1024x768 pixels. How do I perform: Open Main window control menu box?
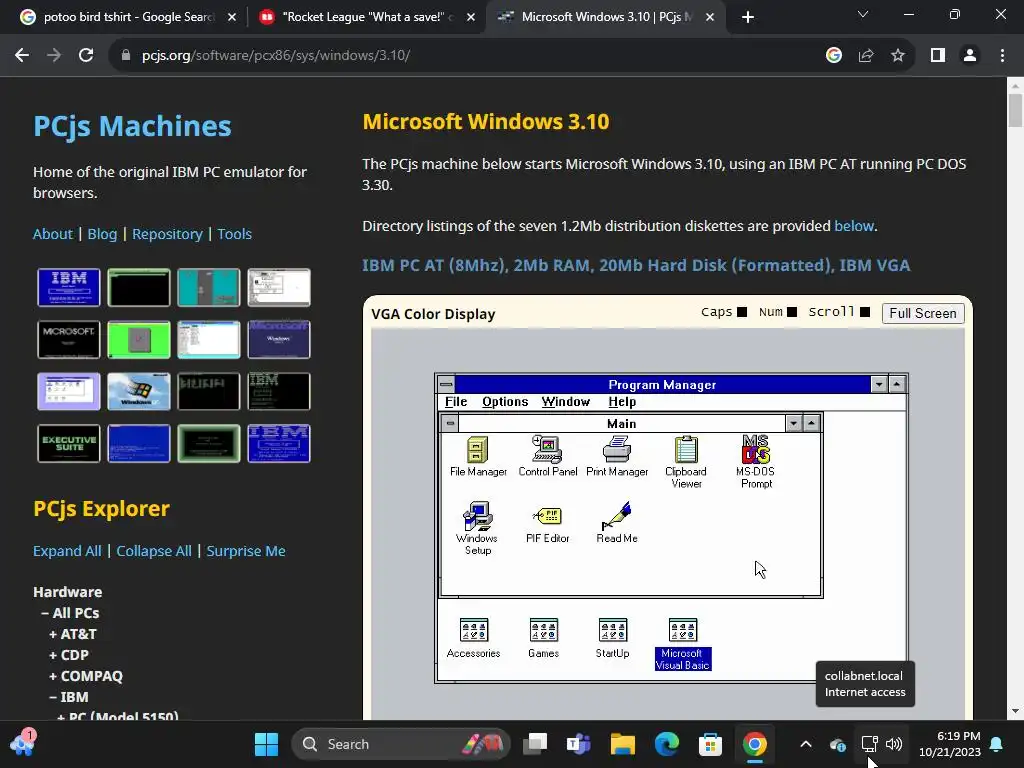(x=450, y=423)
